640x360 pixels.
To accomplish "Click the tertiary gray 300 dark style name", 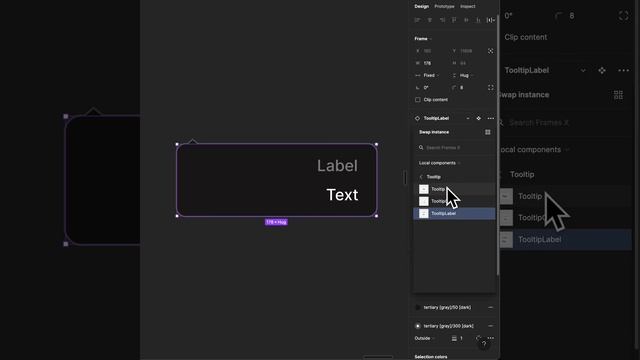I will (x=449, y=326).
